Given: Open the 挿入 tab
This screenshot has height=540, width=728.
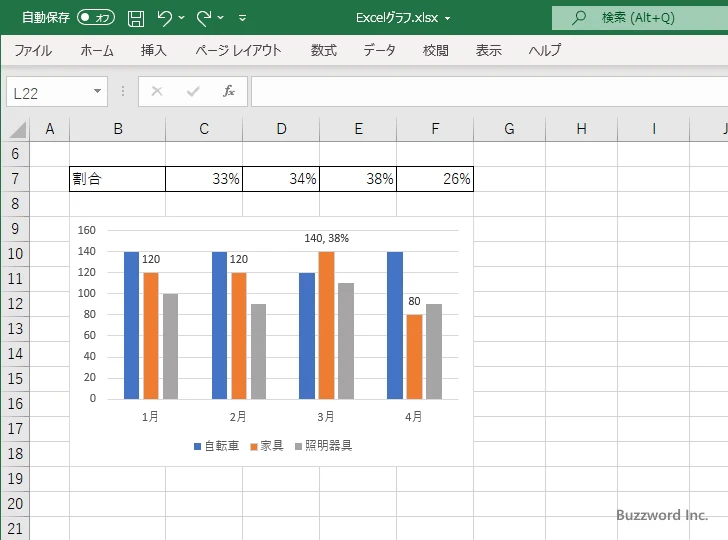Looking at the screenshot, I should pyautogui.click(x=154, y=50).
